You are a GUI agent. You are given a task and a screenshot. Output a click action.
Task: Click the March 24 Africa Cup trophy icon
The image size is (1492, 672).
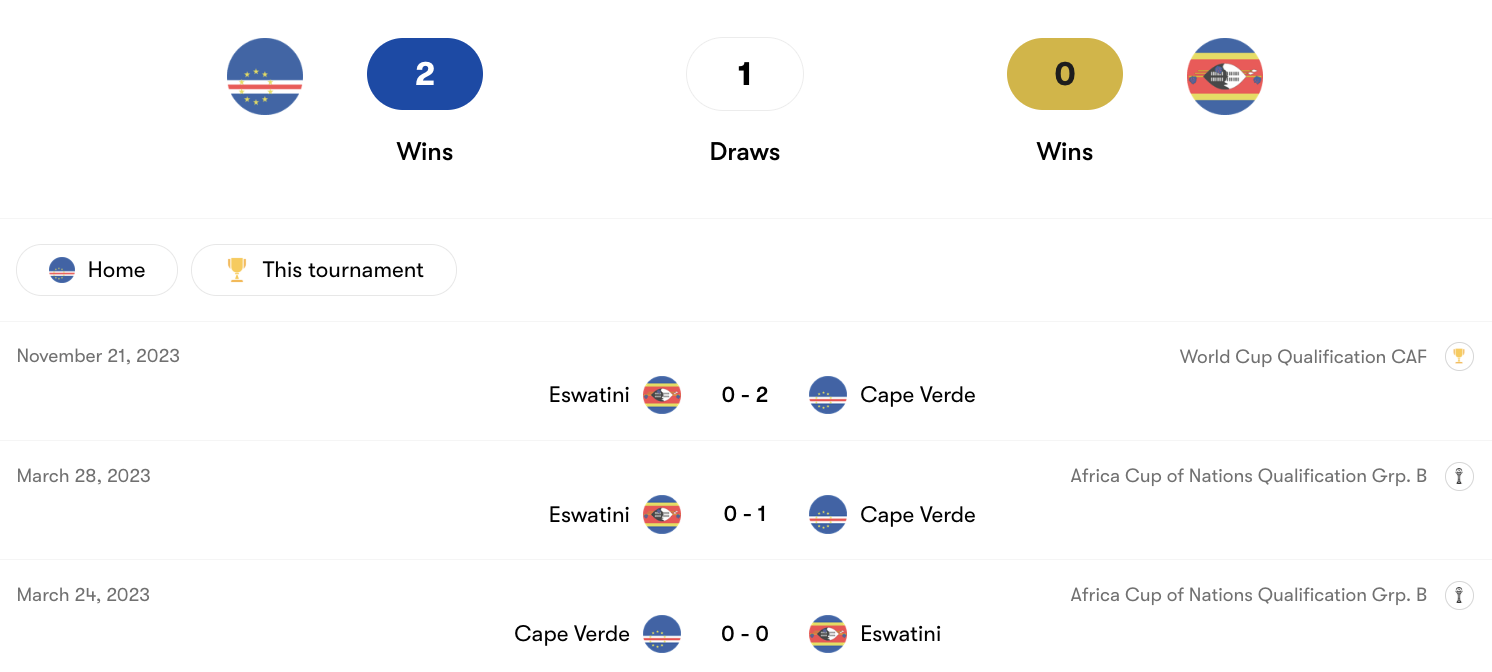(1459, 595)
